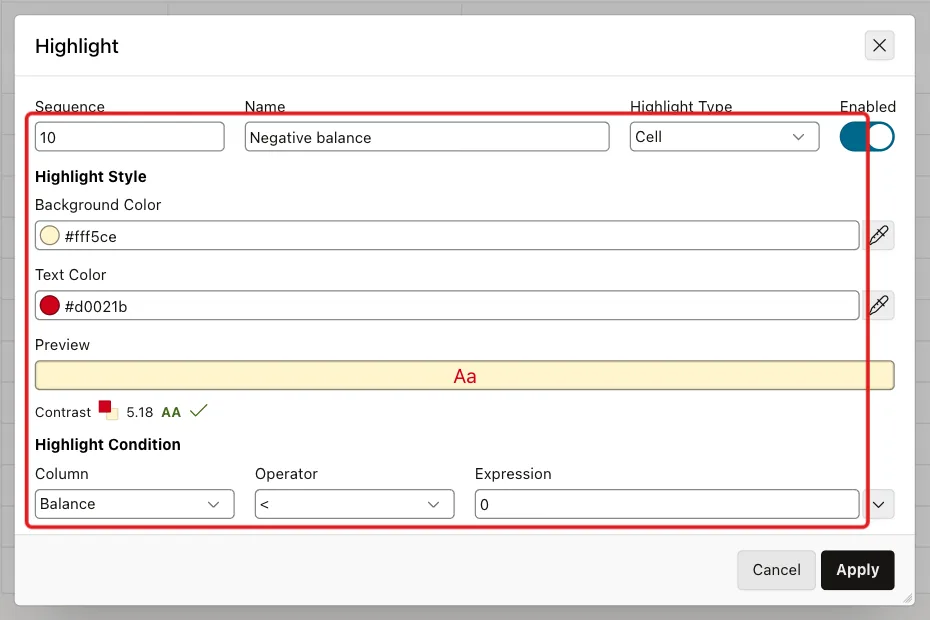Click the Apply button
The image size is (930, 620).
coord(858,570)
